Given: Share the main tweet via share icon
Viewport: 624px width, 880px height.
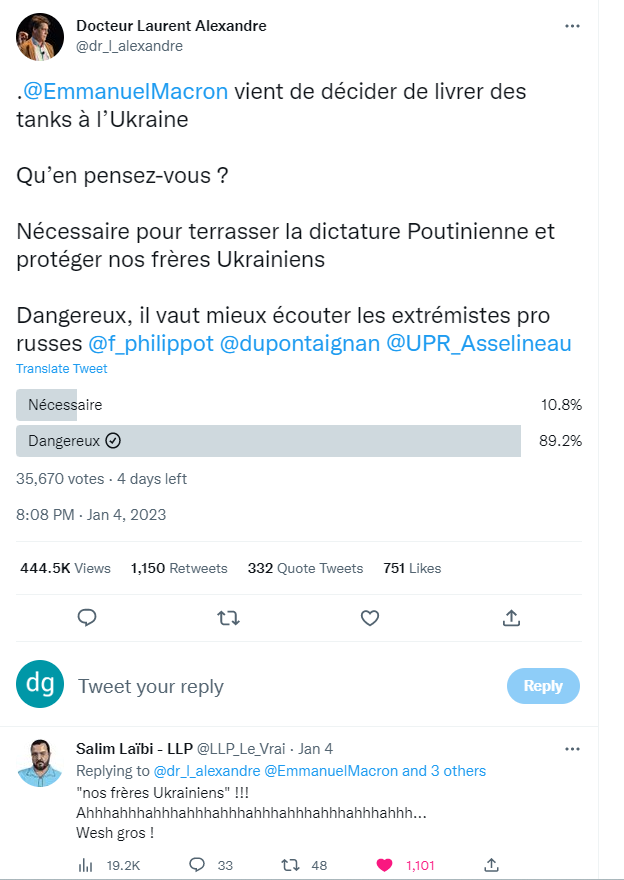Looking at the screenshot, I should 511,618.
